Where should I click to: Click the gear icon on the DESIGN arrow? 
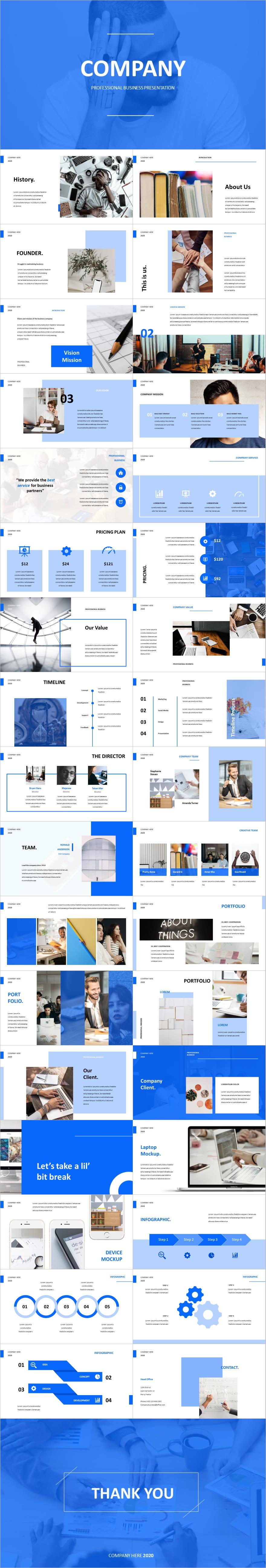pos(34,1388)
